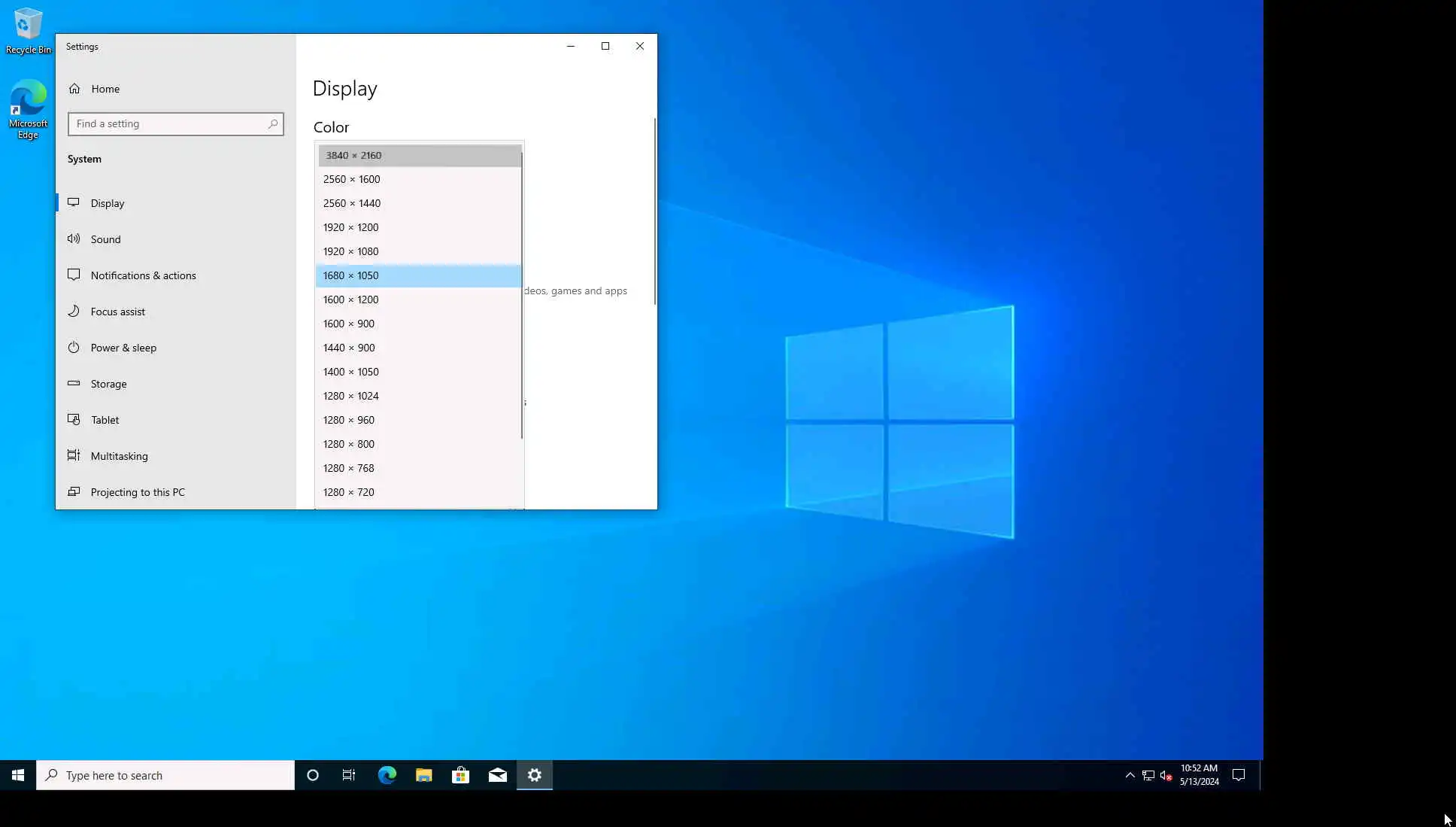
Task: Click the muted volume tray icon
Action: pyautogui.click(x=1166, y=775)
